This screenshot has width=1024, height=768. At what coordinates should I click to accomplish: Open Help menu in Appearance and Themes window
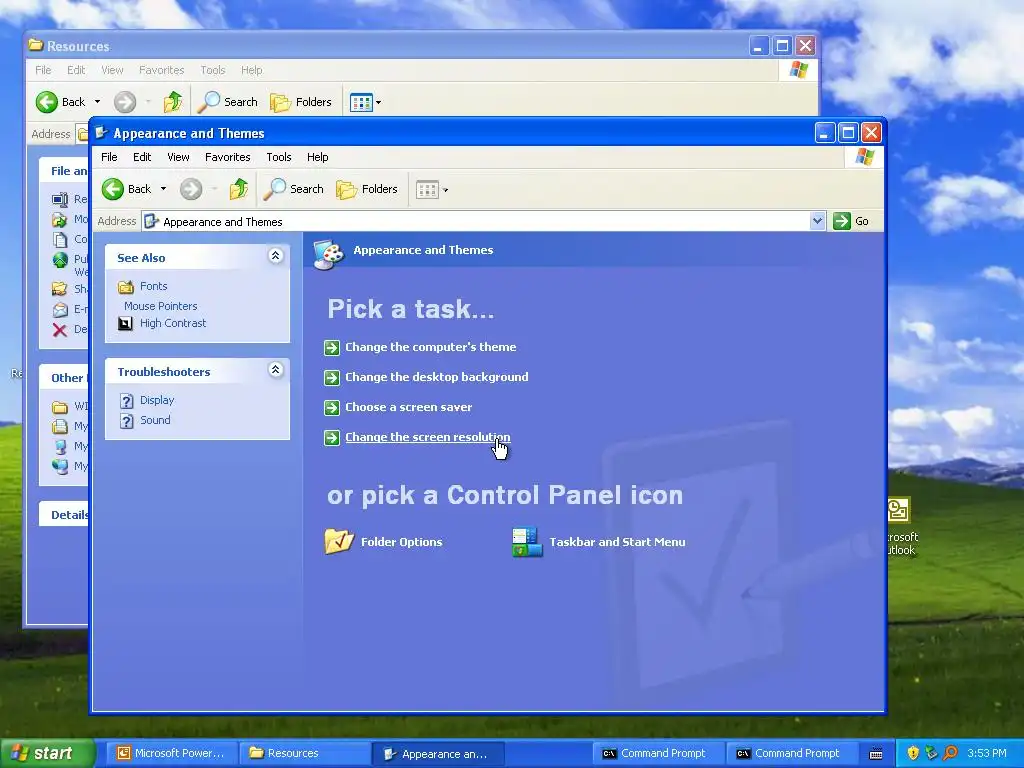[317, 157]
